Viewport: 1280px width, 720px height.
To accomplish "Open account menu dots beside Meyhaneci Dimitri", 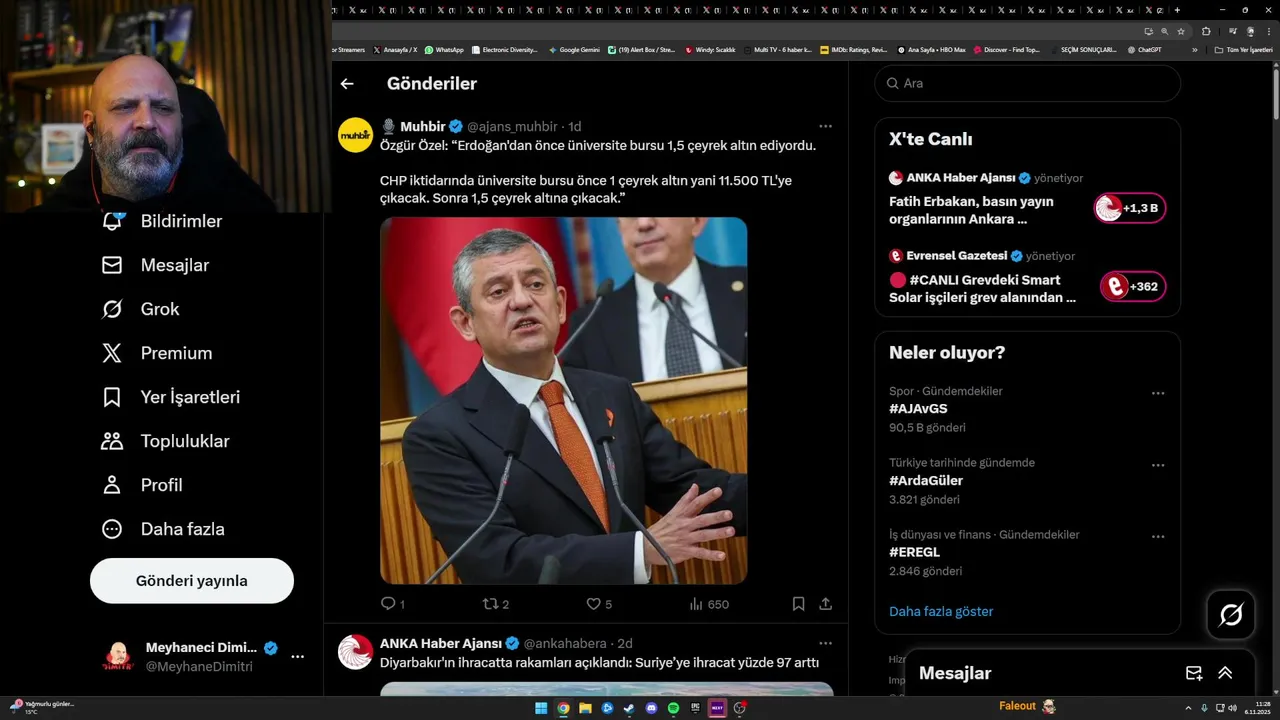I will [297, 657].
